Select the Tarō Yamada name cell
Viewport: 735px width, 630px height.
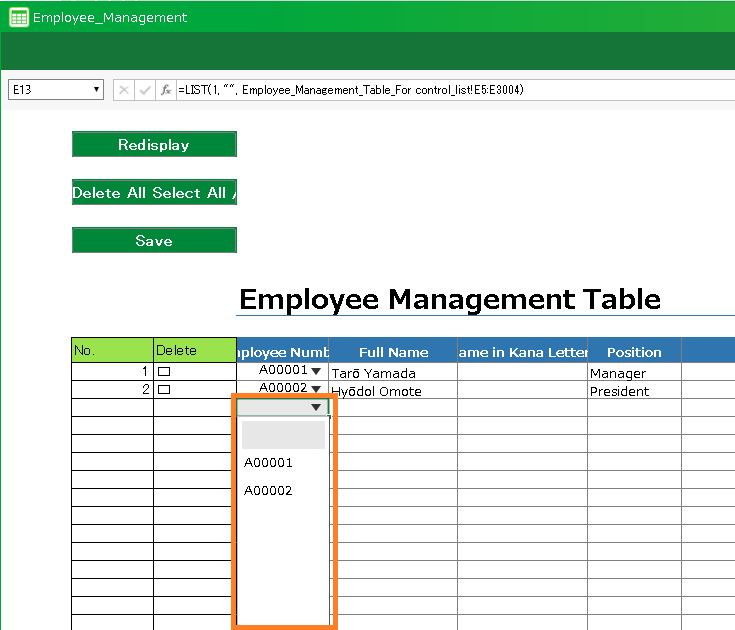392,373
